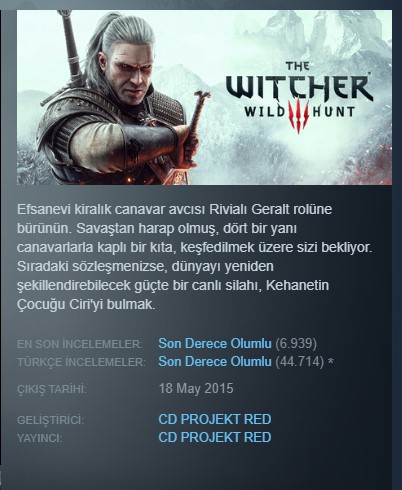Click the ÇIKIŞ TARİHİ label
This screenshot has height=490, width=402.
click(52, 389)
